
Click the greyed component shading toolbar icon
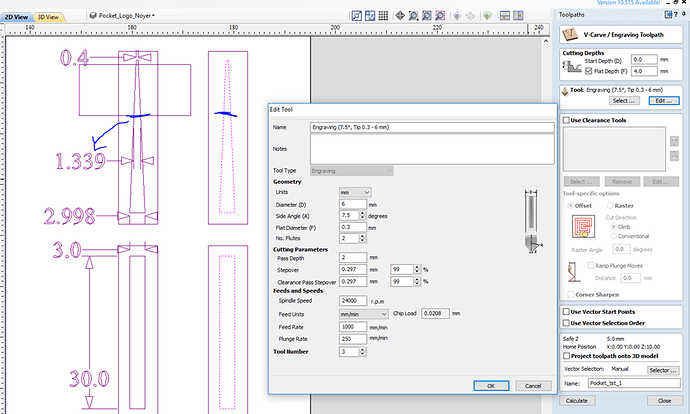457,16
